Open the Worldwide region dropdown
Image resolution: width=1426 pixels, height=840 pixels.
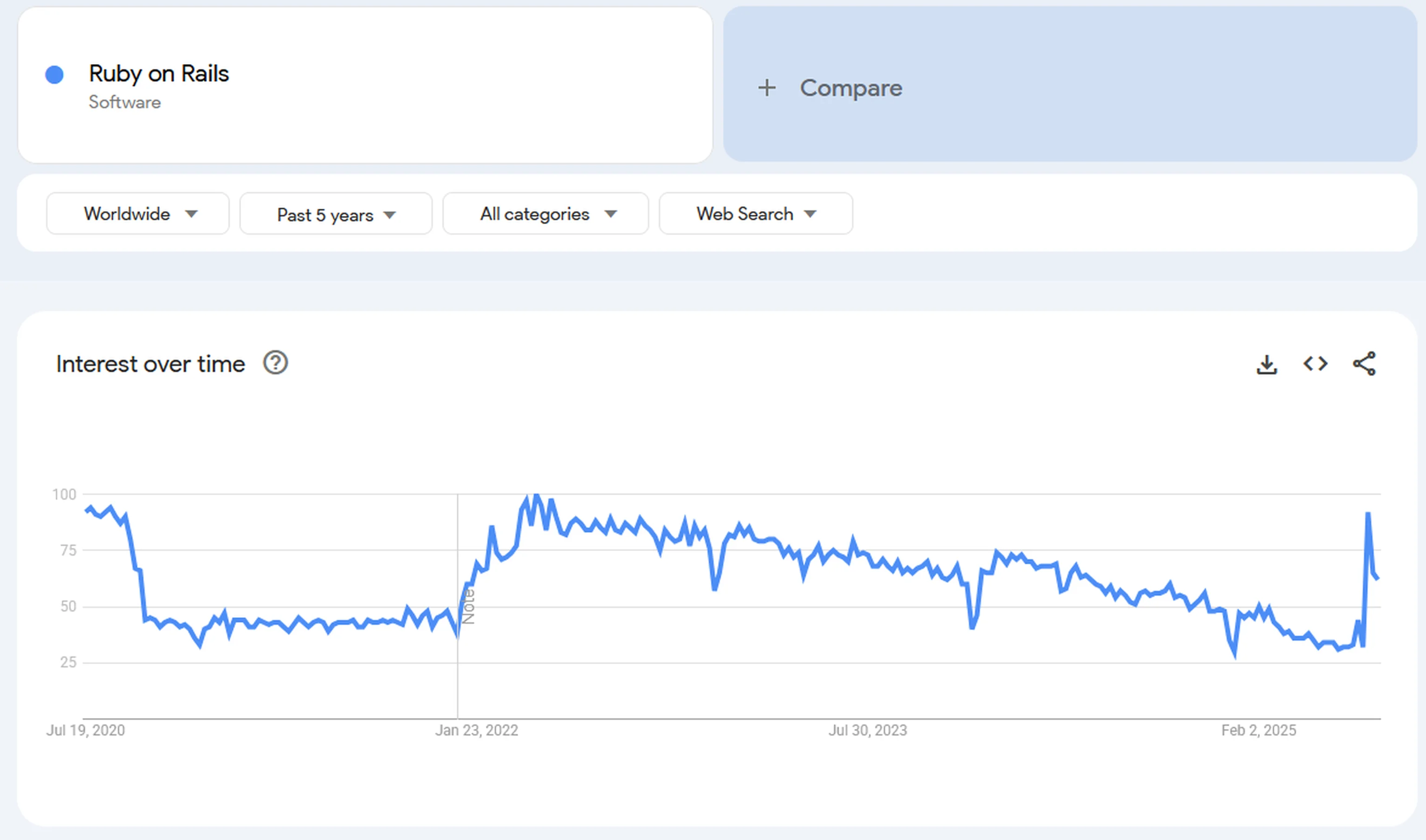(137, 213)
